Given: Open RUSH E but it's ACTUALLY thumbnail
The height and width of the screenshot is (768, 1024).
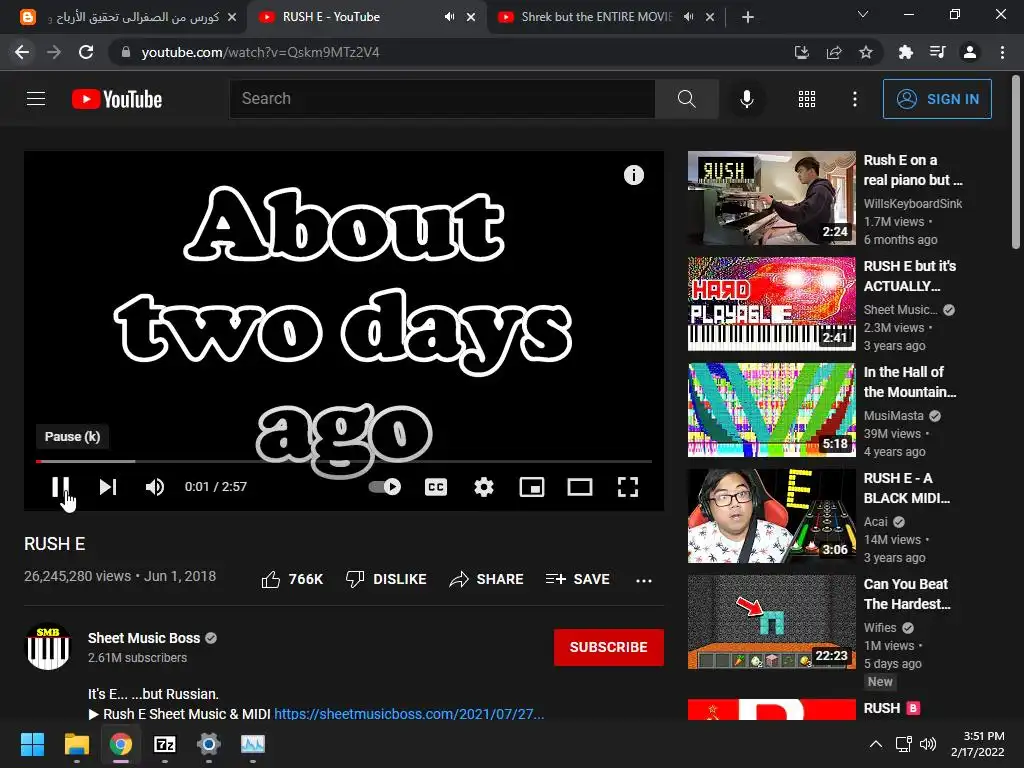Looking at the screenshot, I should click(x=771, y=304).
